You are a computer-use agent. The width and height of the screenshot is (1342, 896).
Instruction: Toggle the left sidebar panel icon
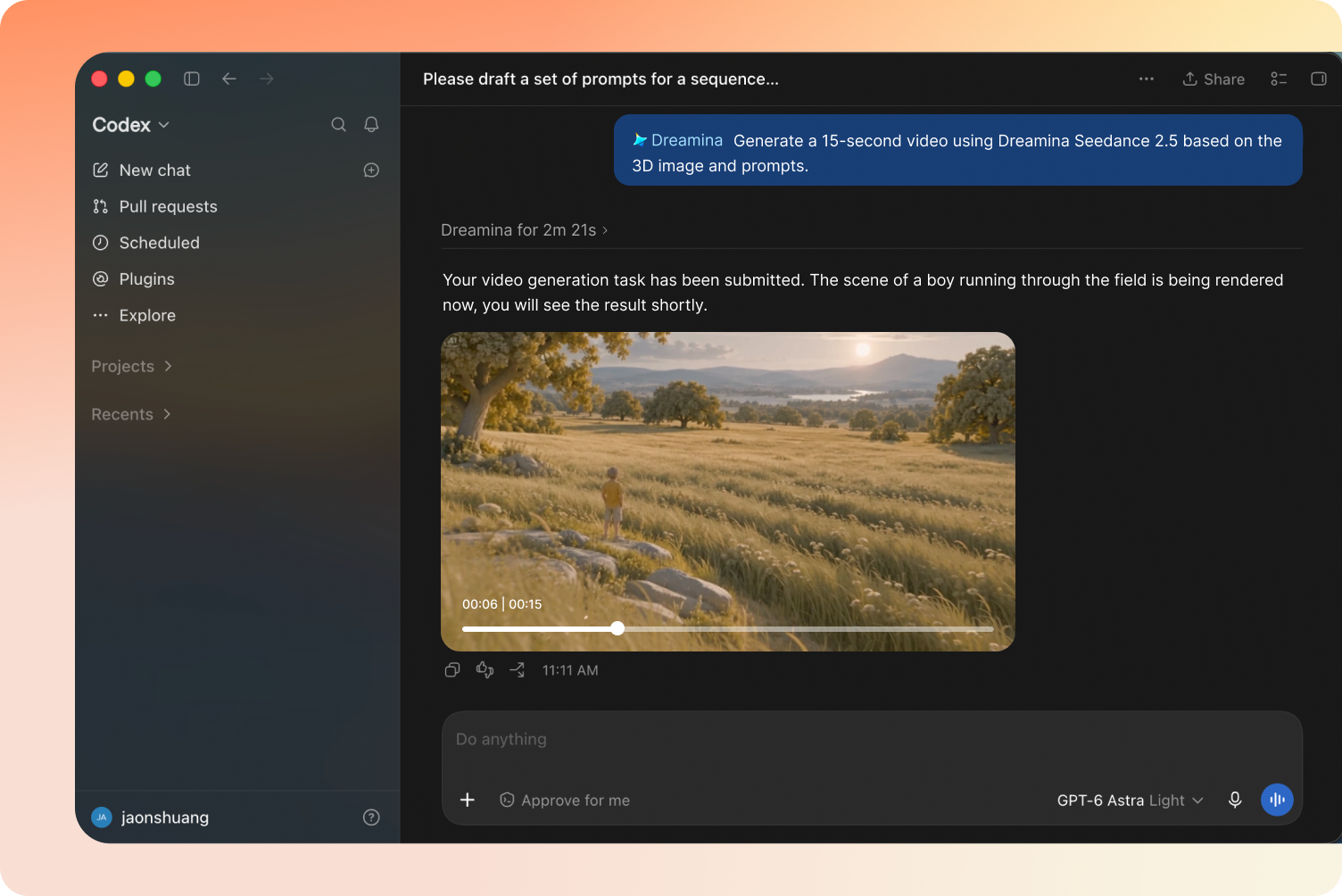pos(192,79)
